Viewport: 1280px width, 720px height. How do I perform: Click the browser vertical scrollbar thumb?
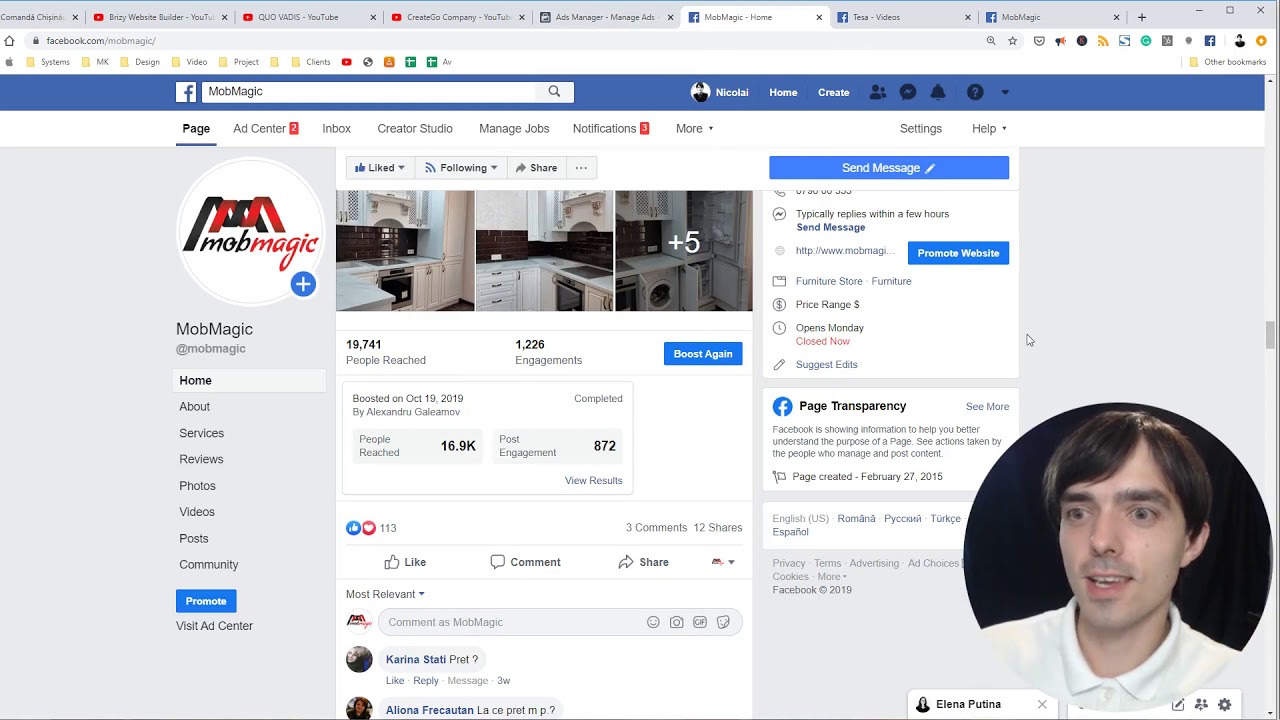point(1271,335)
